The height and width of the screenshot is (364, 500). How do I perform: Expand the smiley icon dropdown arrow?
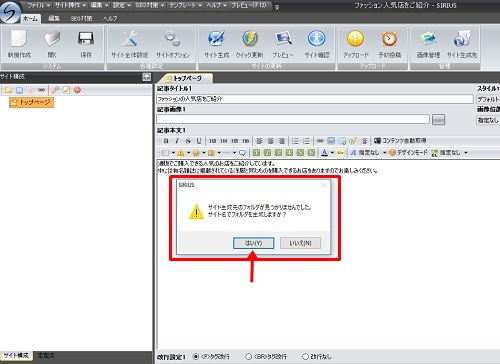tap(204, 153)
